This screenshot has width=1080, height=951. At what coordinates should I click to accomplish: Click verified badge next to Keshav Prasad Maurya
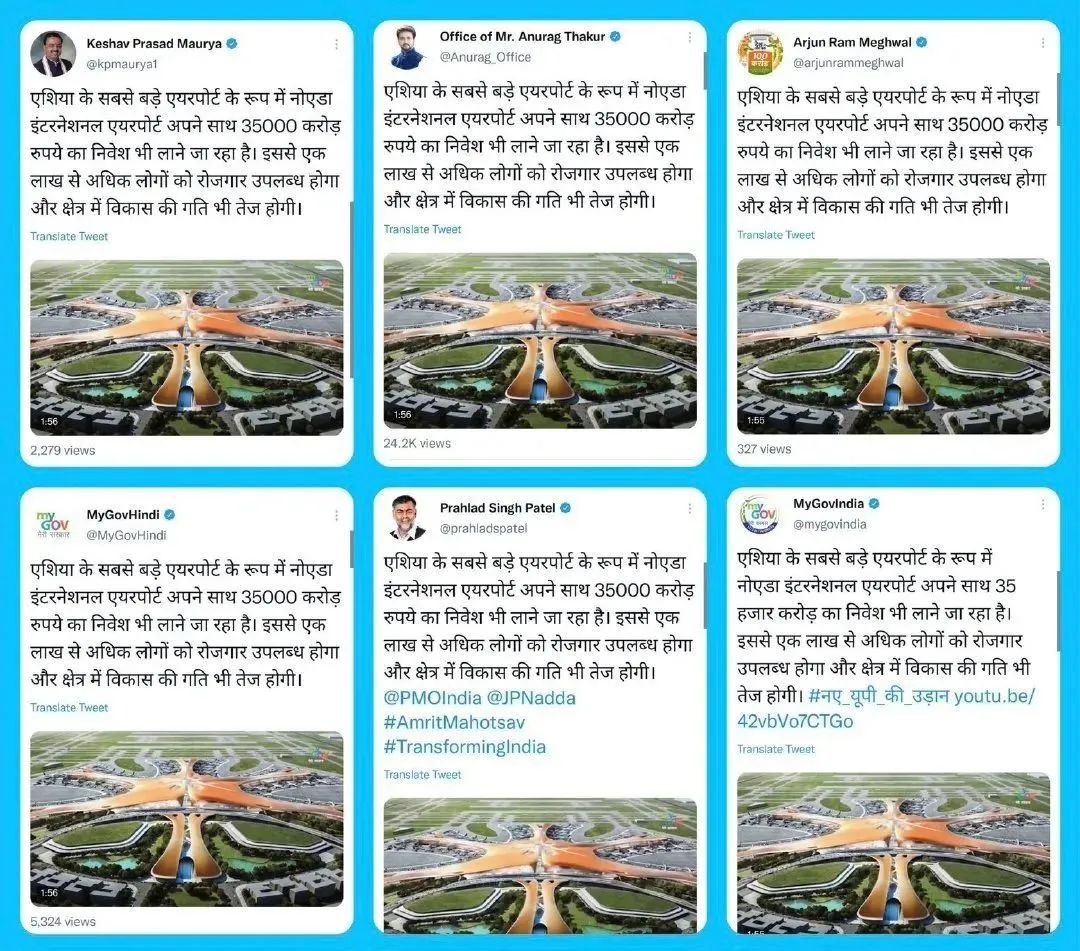coord(233,43)
